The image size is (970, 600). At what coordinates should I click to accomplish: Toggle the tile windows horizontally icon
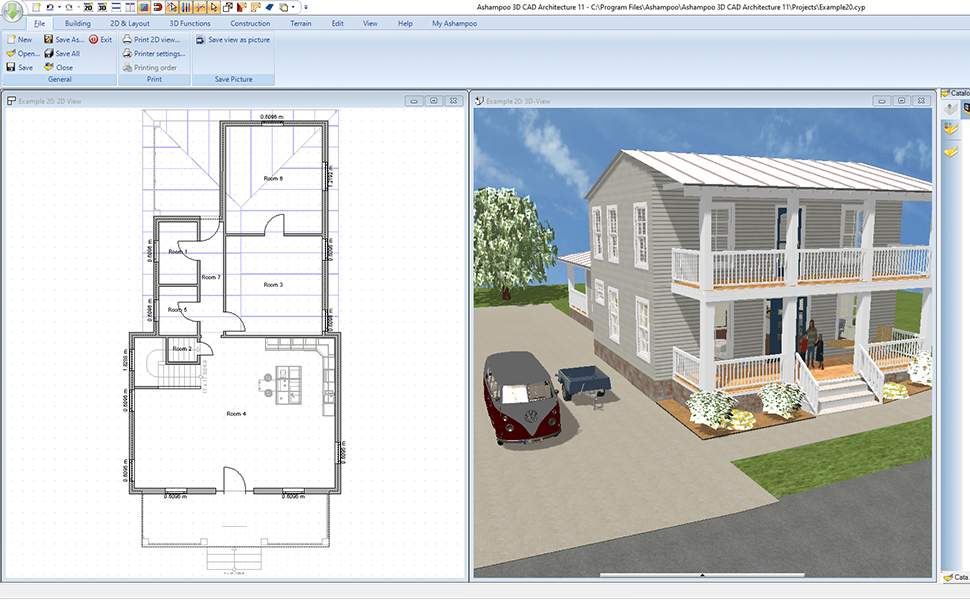(116, 7)
